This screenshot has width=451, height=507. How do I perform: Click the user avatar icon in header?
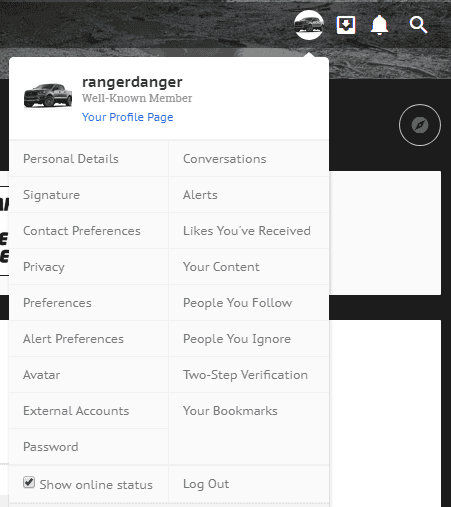click(x=309, y=25)
